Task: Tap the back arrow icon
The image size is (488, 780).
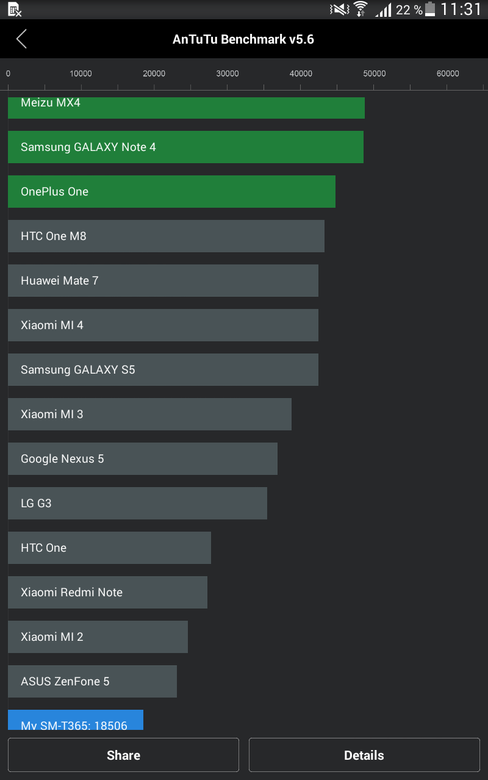Action: (21, 39)
